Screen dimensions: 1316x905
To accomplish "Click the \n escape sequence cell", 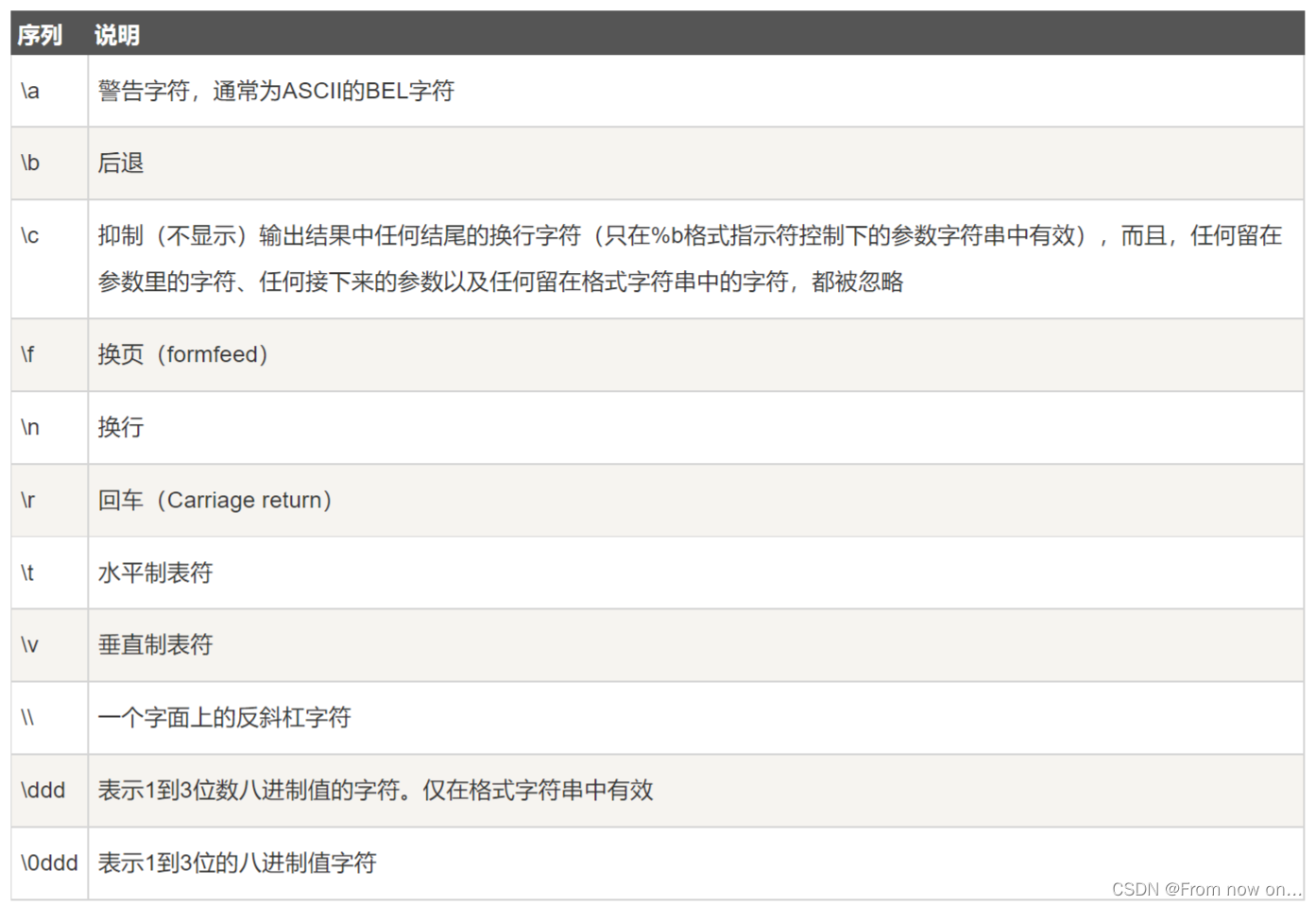I will pyautogui.click(x=29, y=427).
